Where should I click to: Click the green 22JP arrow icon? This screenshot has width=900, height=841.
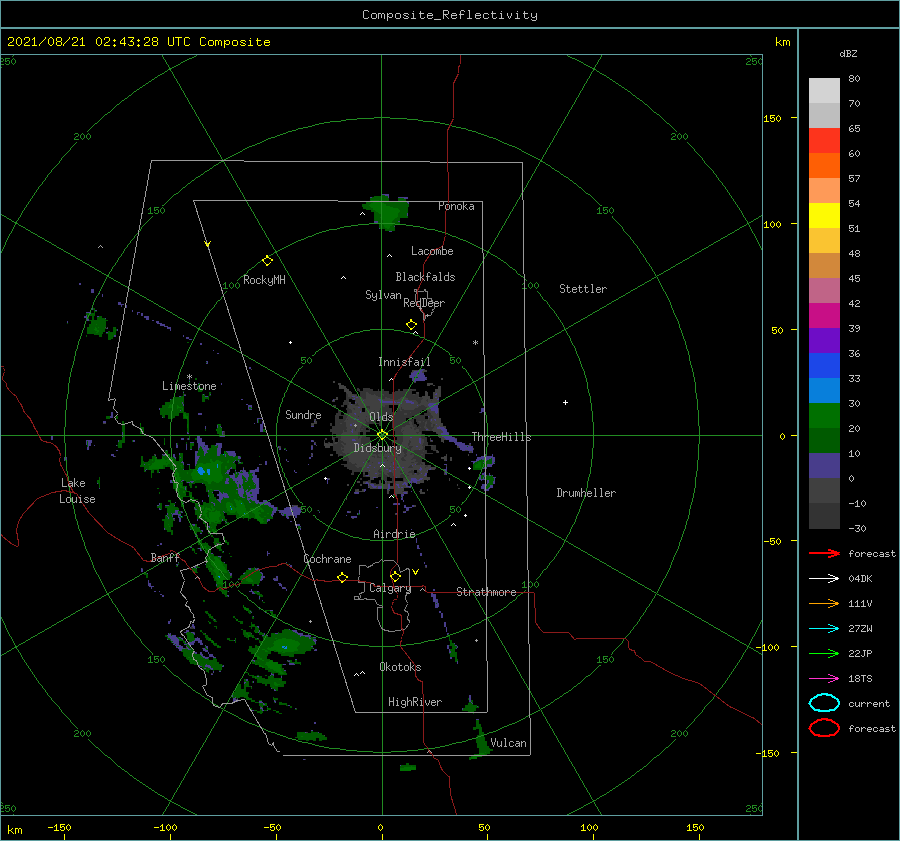coord(824,653)
